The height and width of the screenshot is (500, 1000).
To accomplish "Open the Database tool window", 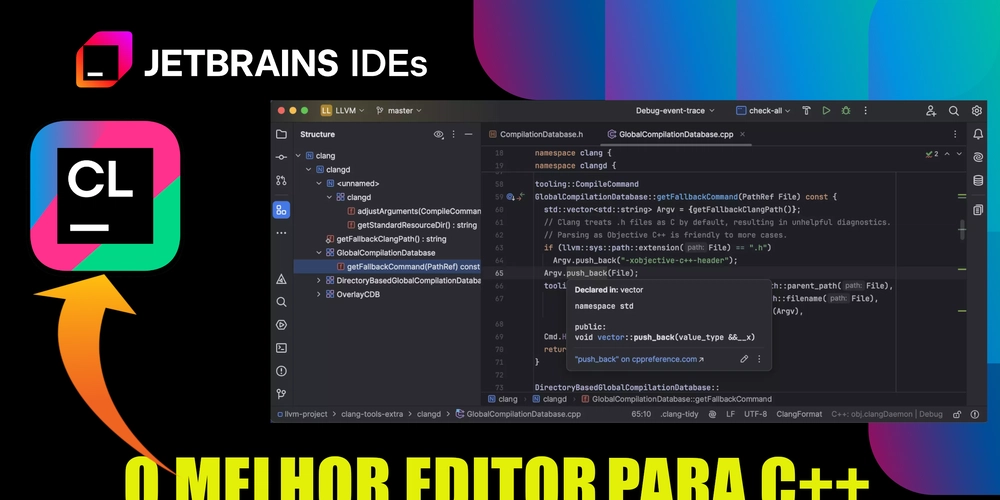I will (x=977, y=181).
